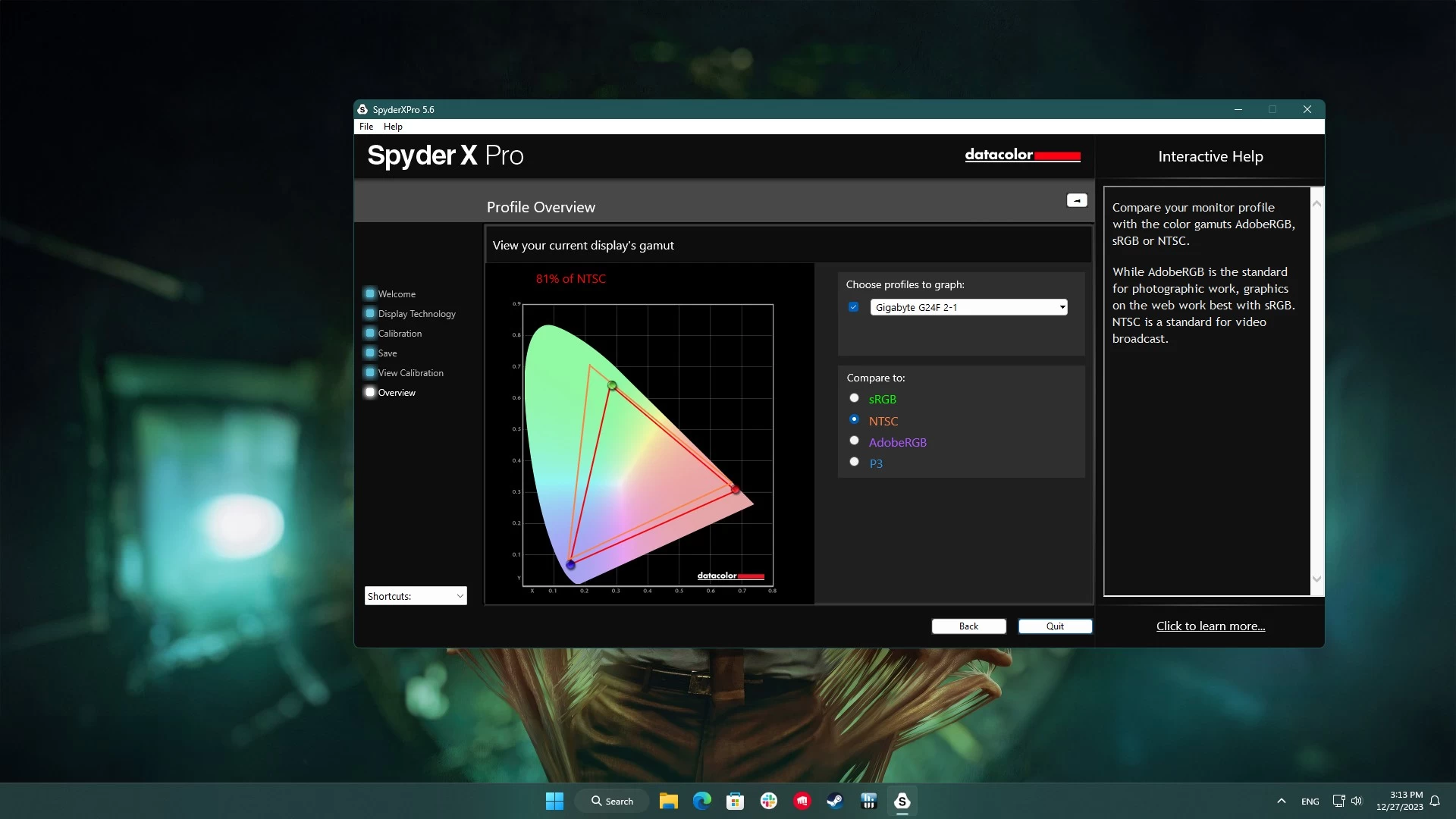Click the Calibration step indicator icon
The image size is (1456, 819).
pyautogui.click(x=370, y=333)
